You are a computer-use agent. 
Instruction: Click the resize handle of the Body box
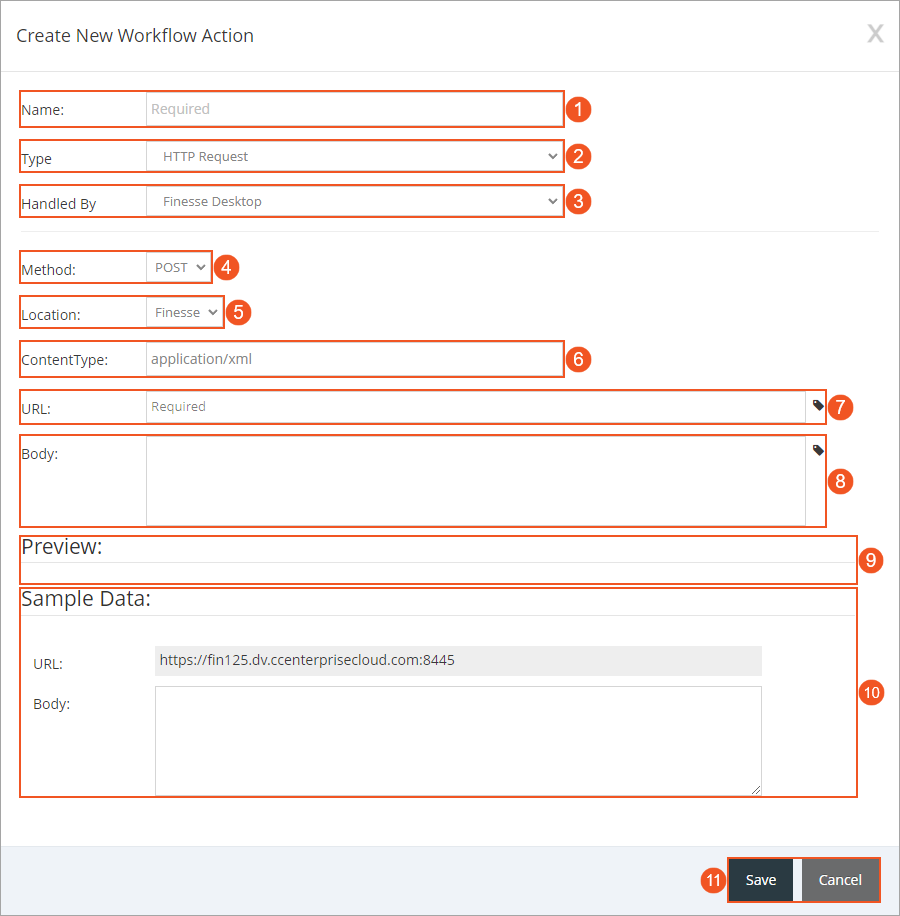coord(757,789)
